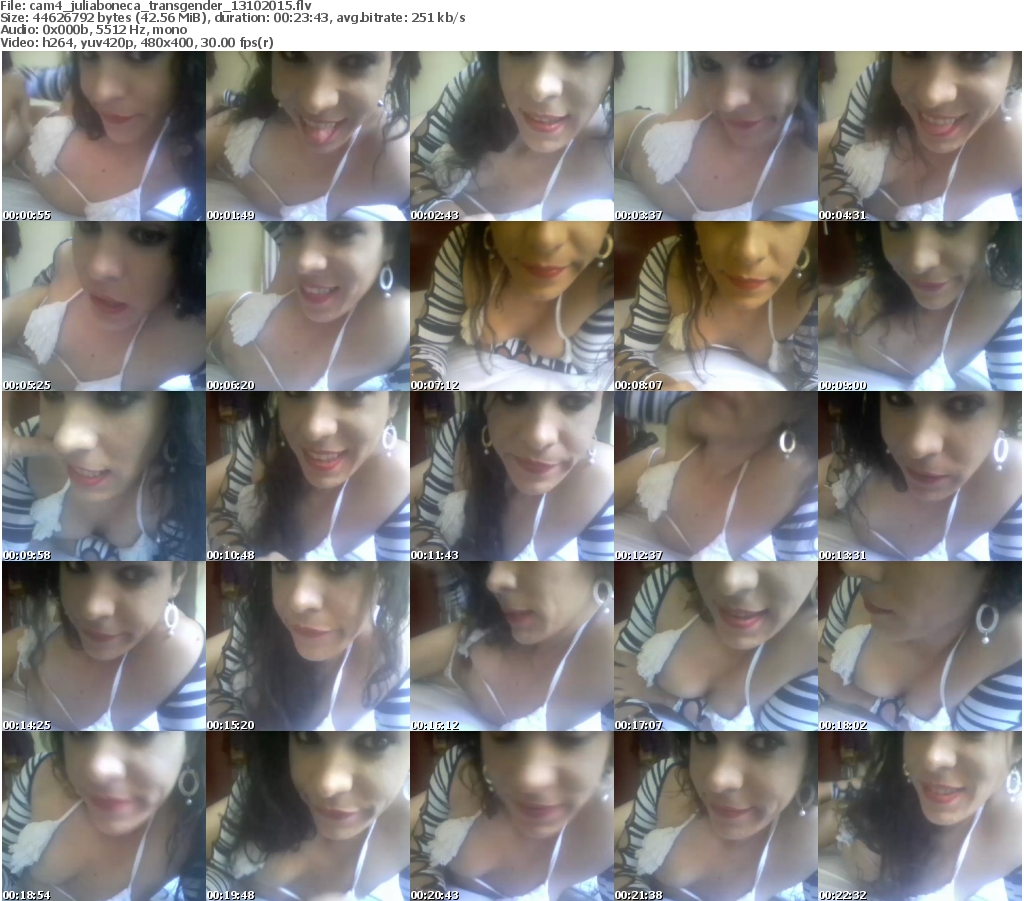This screenshot has width=1024, height=901.
Task: Open the thumbnail stamped 00:05:25
Action: (104, 306)
